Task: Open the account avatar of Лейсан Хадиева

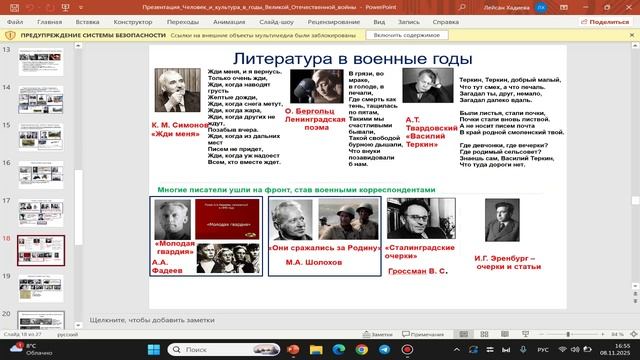Action: [x=541, y=7]
